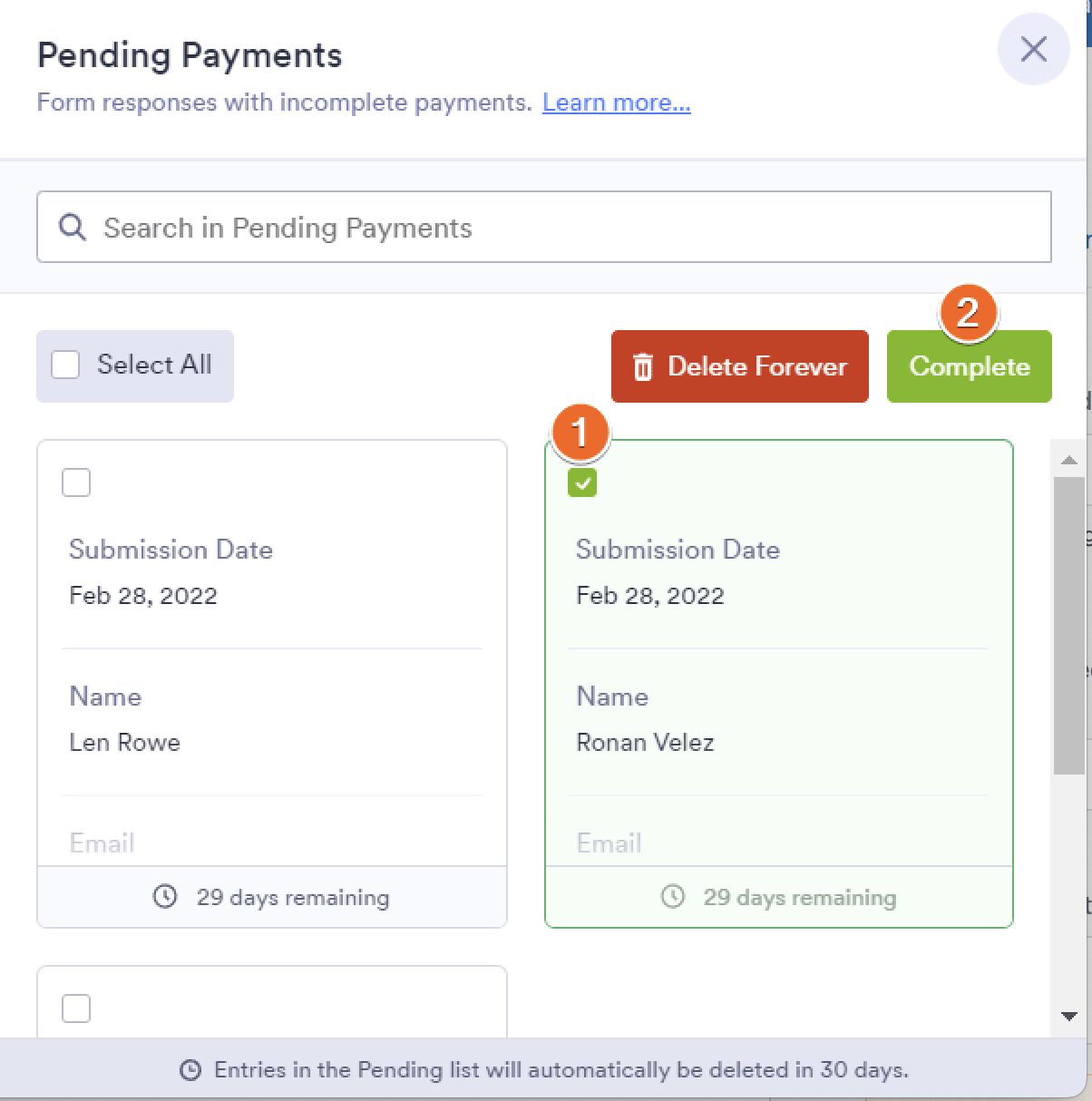The image size is (1092, 1101).
Task: Check the checkbox on the bottom entry card
Action: point(76,1008)
